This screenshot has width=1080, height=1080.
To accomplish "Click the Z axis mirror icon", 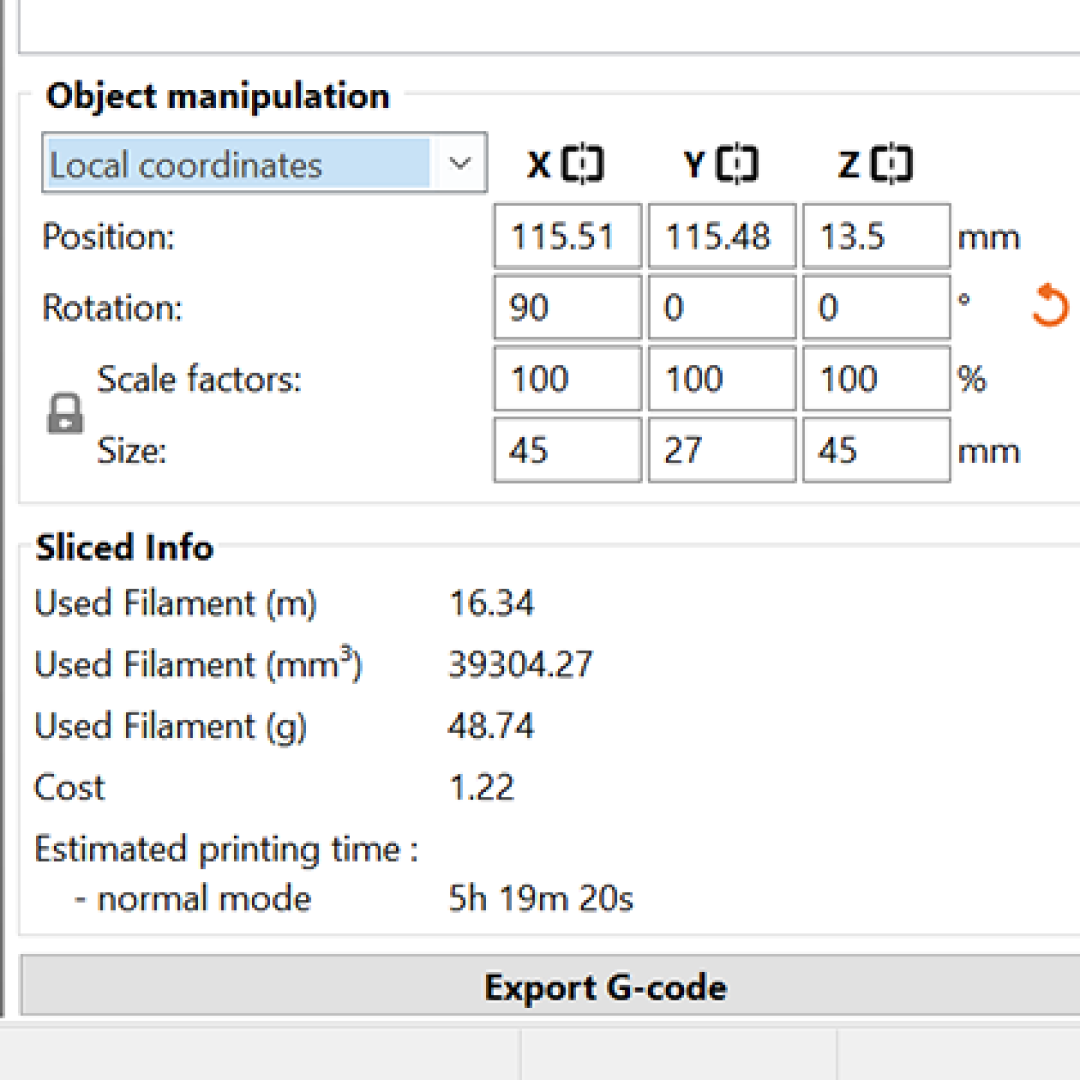I will [891, 164].
